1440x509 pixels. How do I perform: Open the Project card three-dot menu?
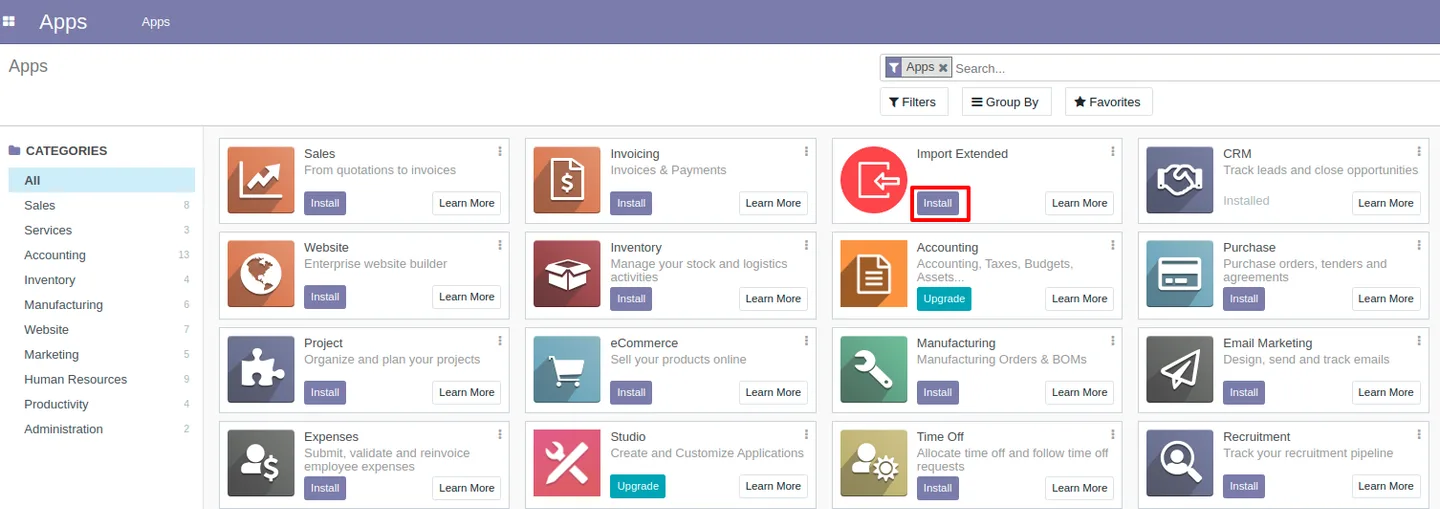point(500,340)
